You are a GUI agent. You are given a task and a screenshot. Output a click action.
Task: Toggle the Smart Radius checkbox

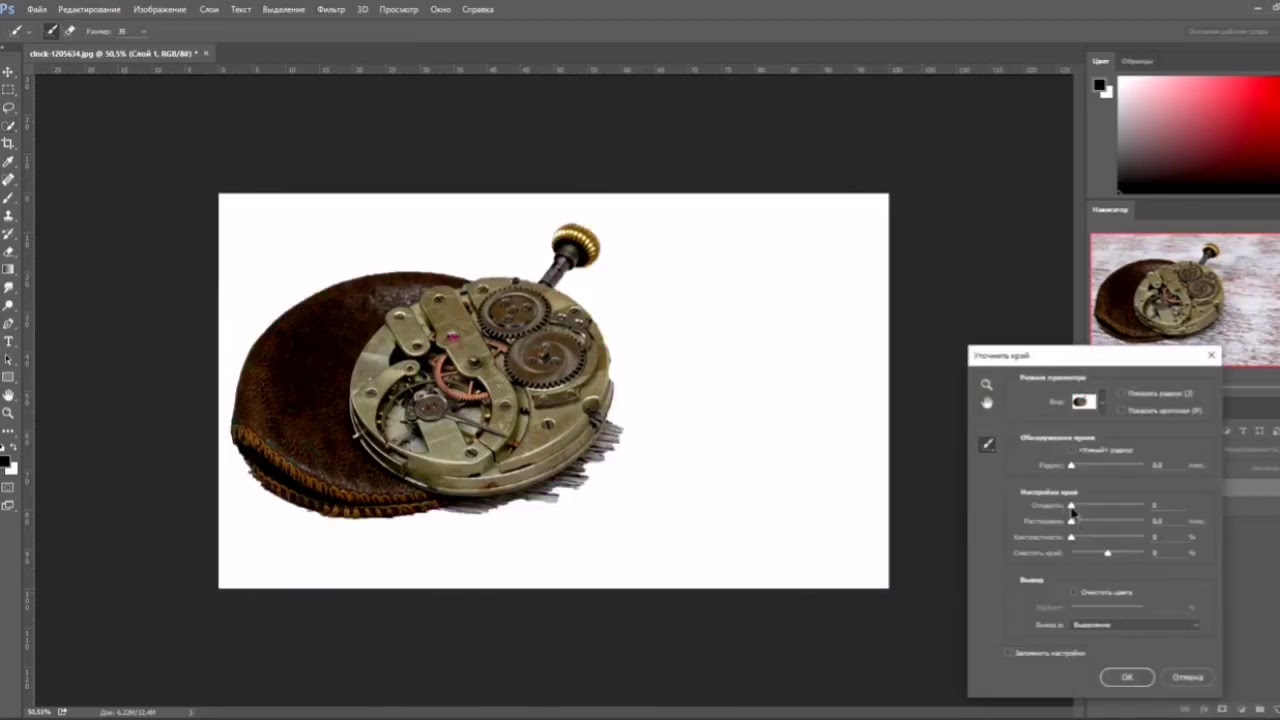click(x=1073, y=450)
